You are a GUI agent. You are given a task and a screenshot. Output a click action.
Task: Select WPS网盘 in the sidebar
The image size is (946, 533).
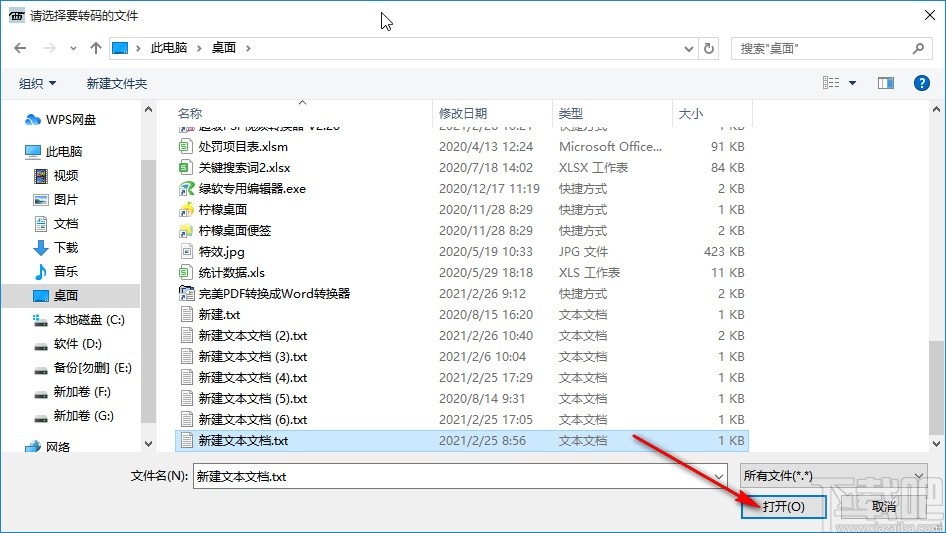coord(60,120)
